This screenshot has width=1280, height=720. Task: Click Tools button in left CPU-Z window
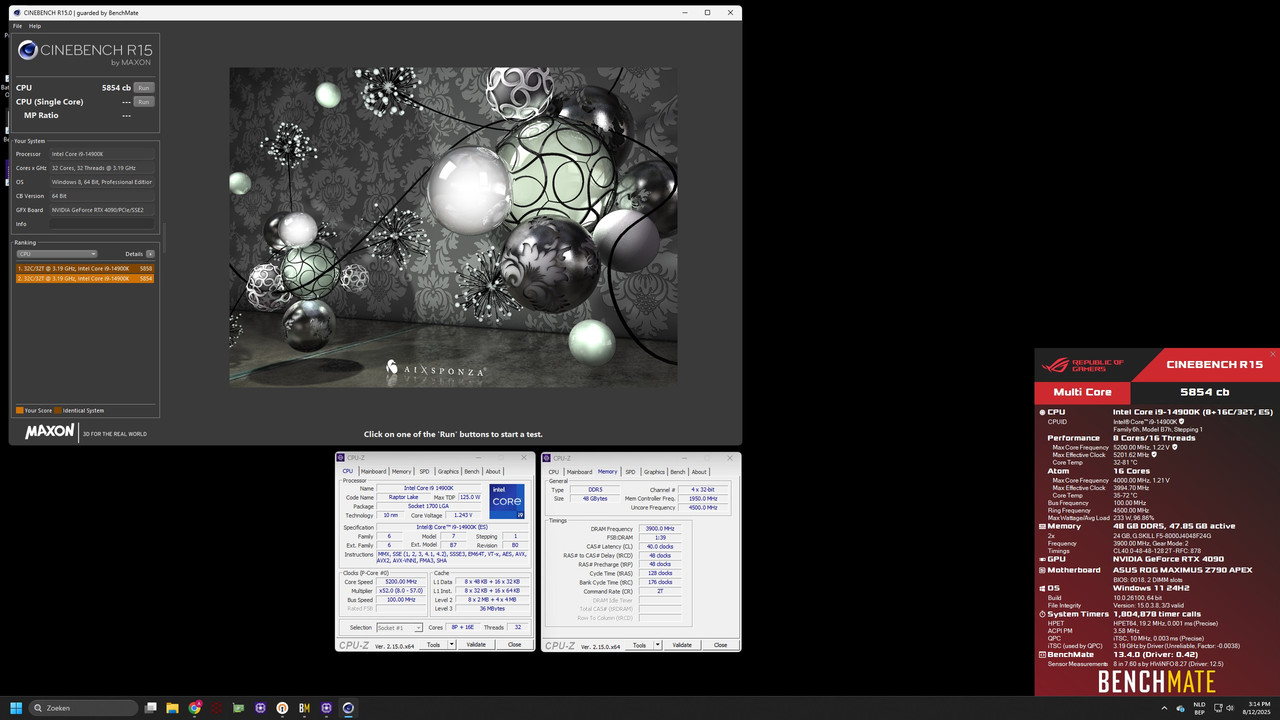click(433, 645)
